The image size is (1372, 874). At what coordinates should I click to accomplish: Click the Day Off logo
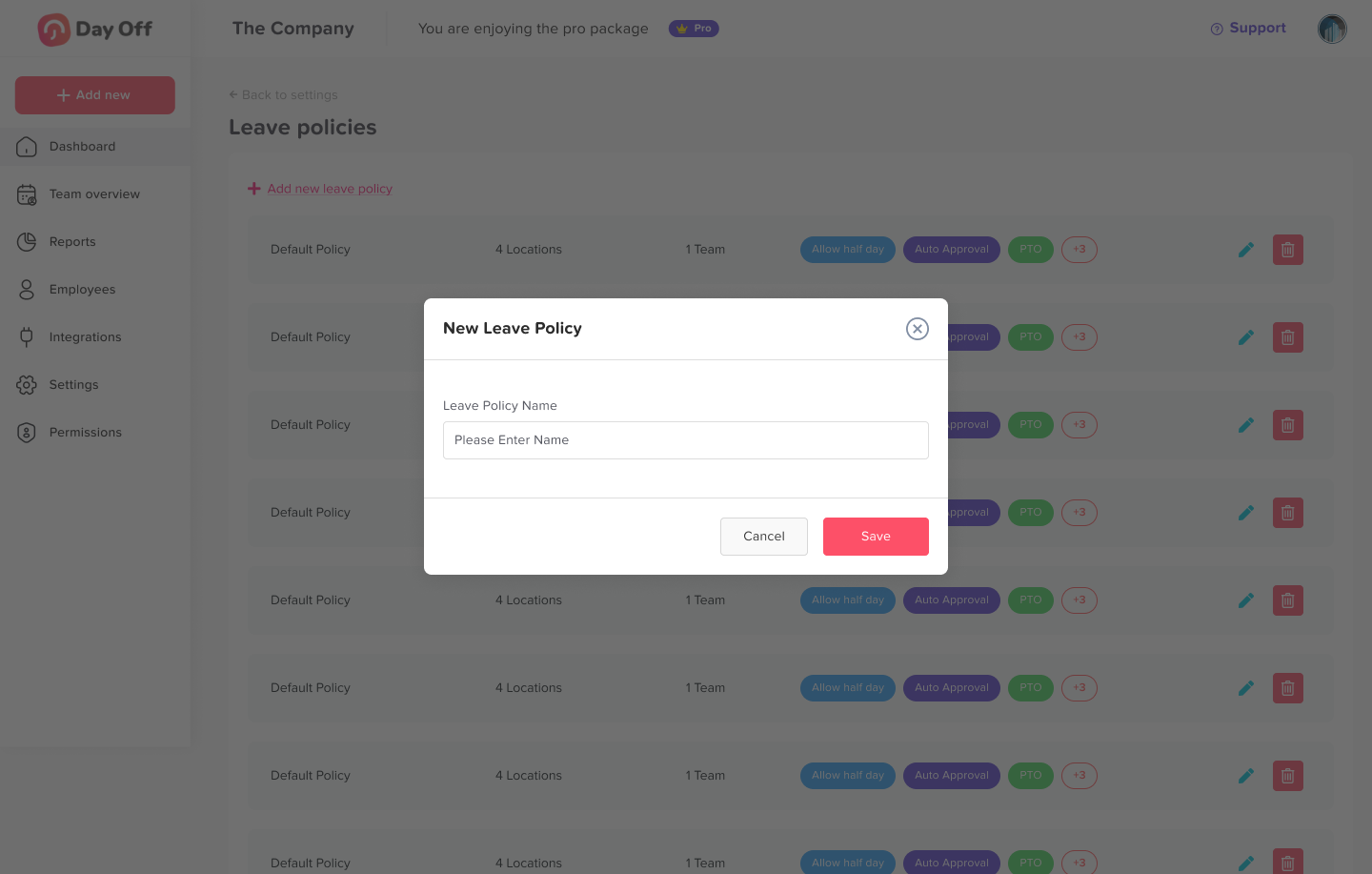(x=94, y=30)
